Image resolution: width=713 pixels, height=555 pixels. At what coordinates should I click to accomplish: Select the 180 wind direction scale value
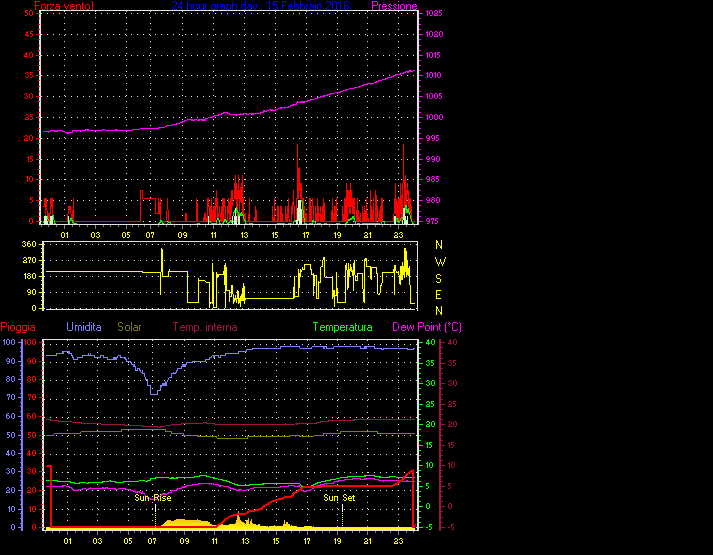[29, 276]
